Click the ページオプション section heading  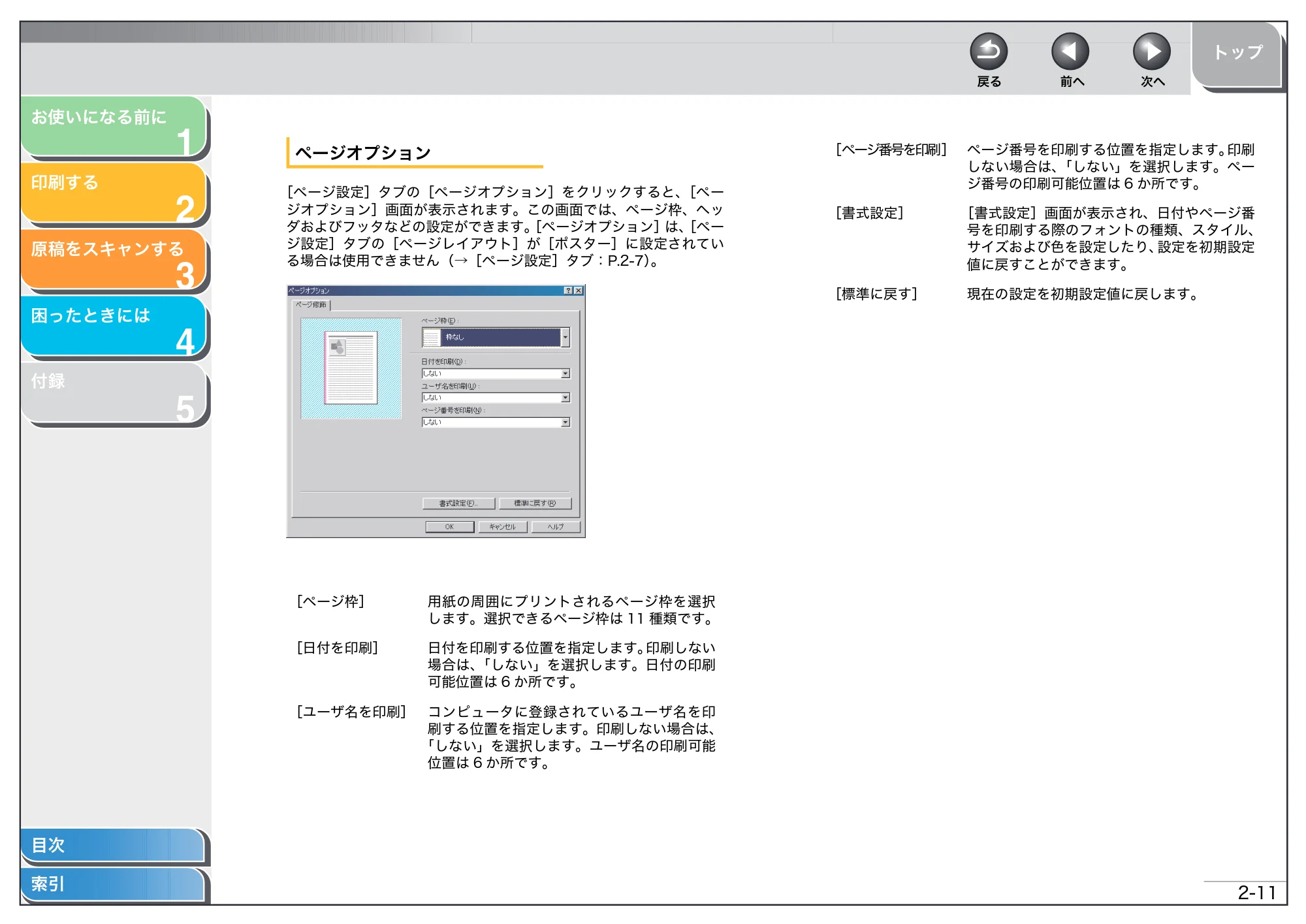coord(363,153)
